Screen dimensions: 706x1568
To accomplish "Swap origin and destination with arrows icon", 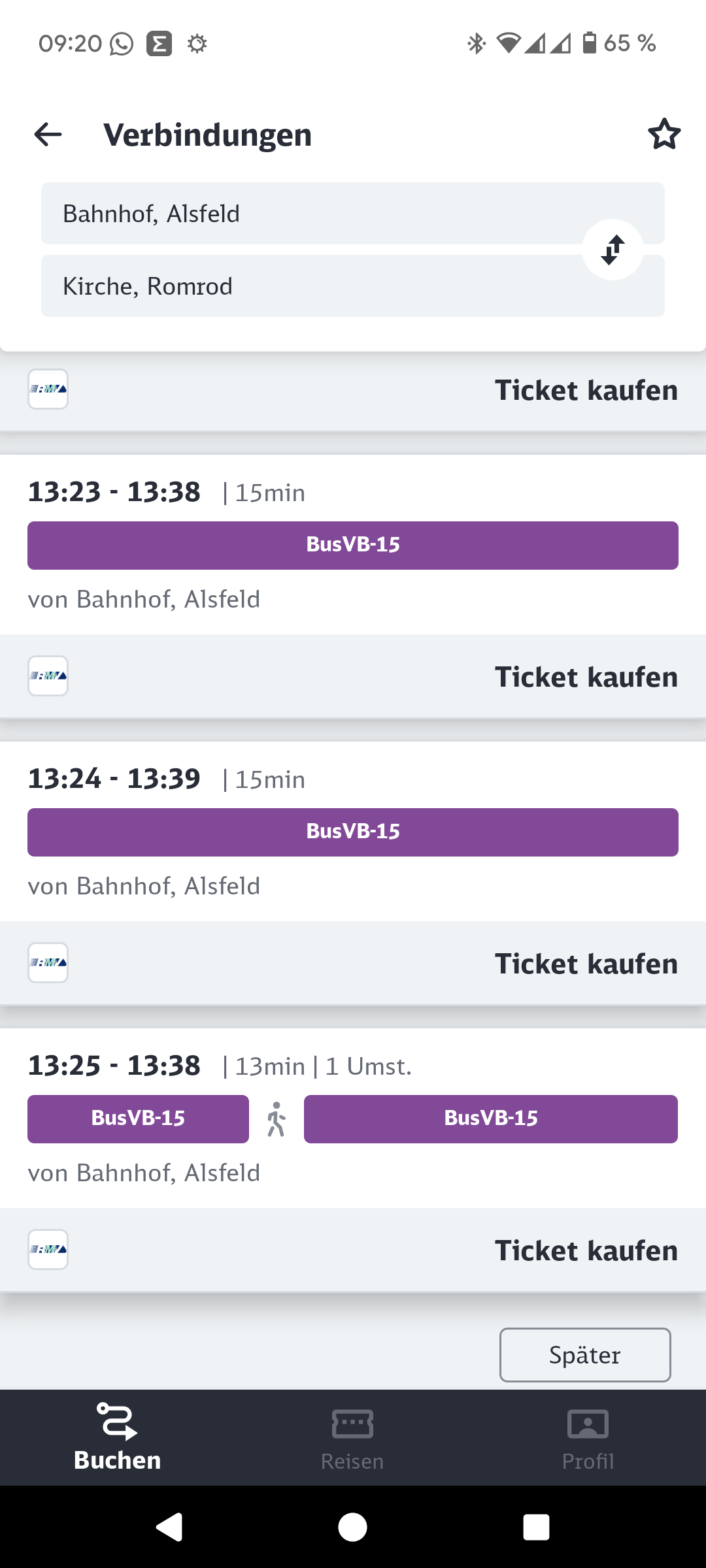I will (613, 250).
